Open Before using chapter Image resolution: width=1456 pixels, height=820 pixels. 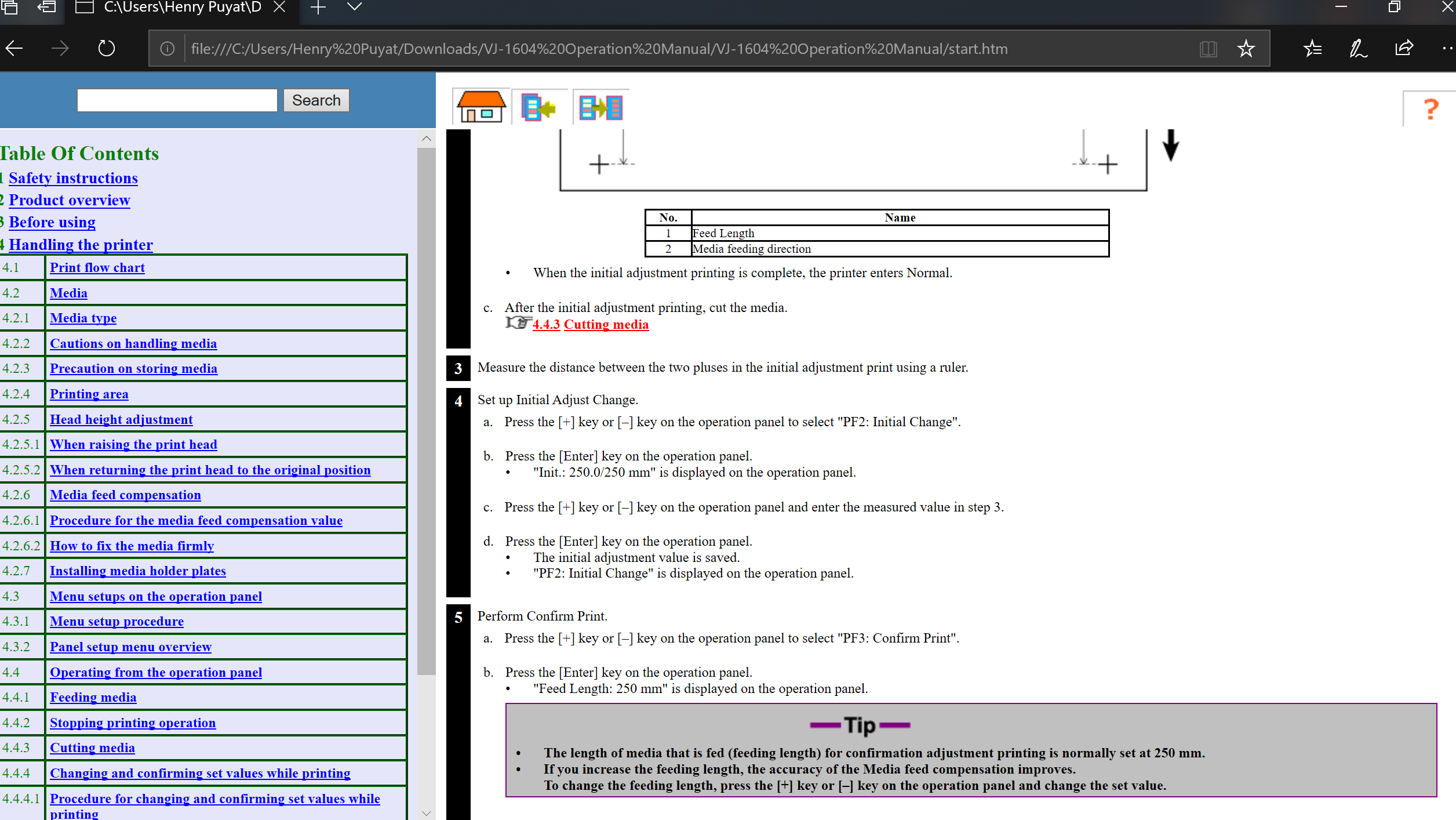52,222
